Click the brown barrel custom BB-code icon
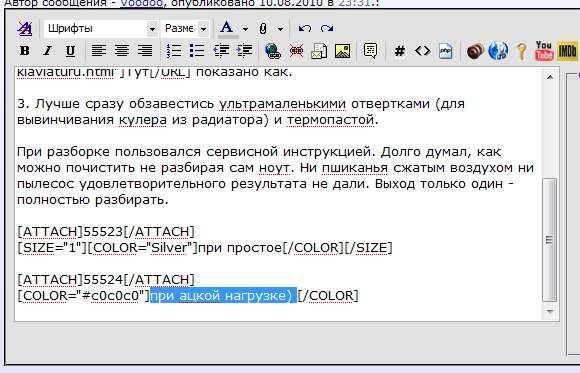This screenshot has height=373, width=580. click(475, 51)
